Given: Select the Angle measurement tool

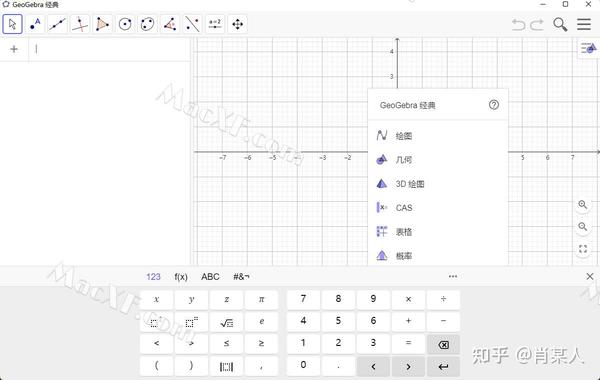Looking at the screenshot, I should pos(170,24).
